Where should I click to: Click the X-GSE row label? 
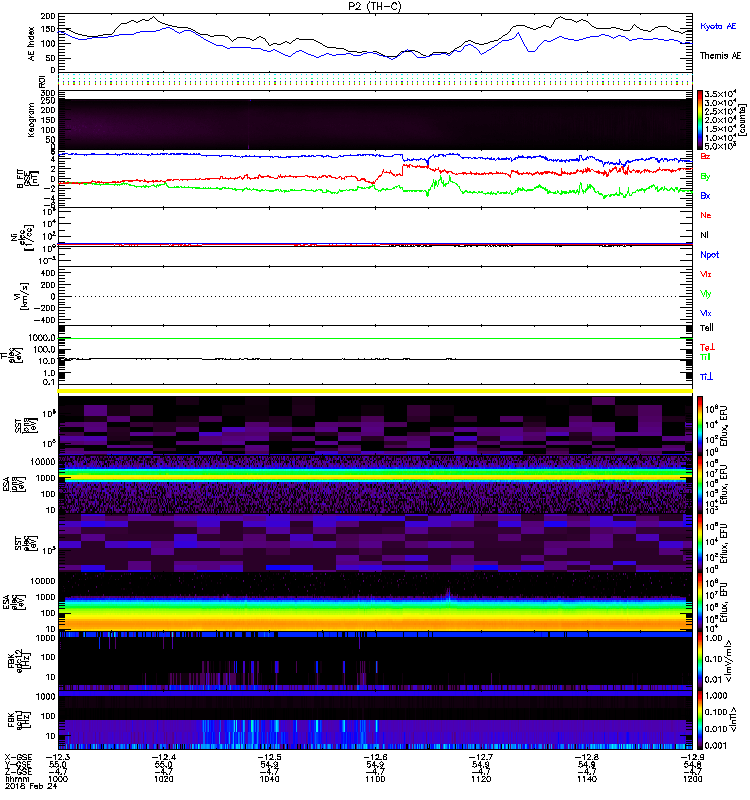pos(18,757)
